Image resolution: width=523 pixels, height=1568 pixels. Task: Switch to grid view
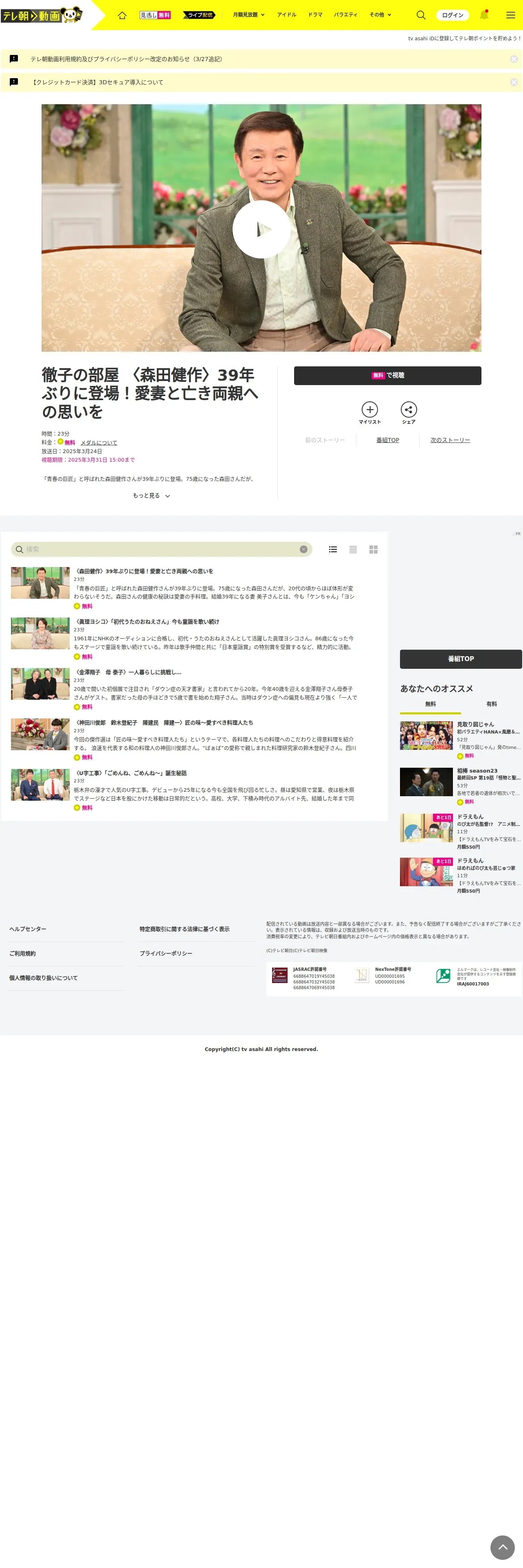[373, 549]
